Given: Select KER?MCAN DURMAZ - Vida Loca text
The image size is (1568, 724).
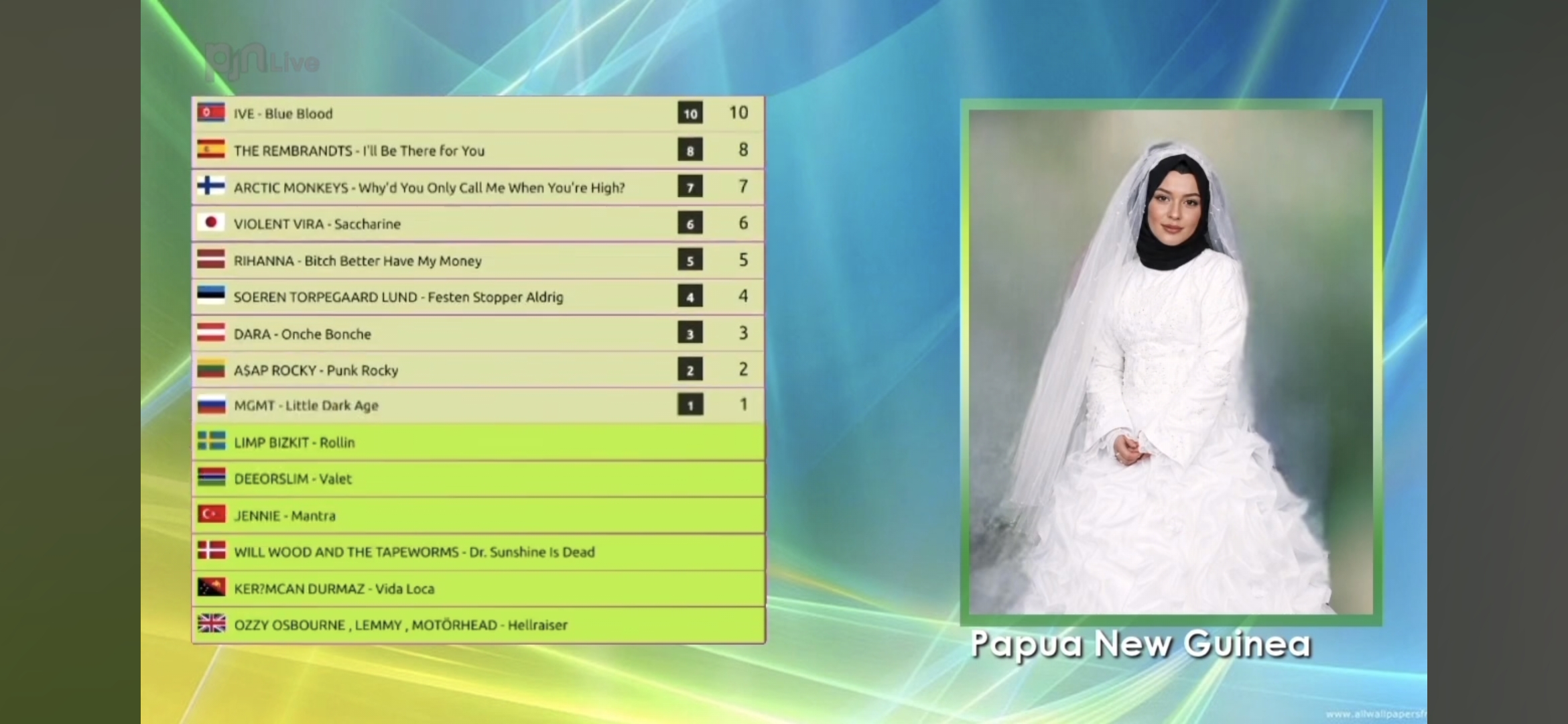Looking at the screenshot, I should point(334,589).
